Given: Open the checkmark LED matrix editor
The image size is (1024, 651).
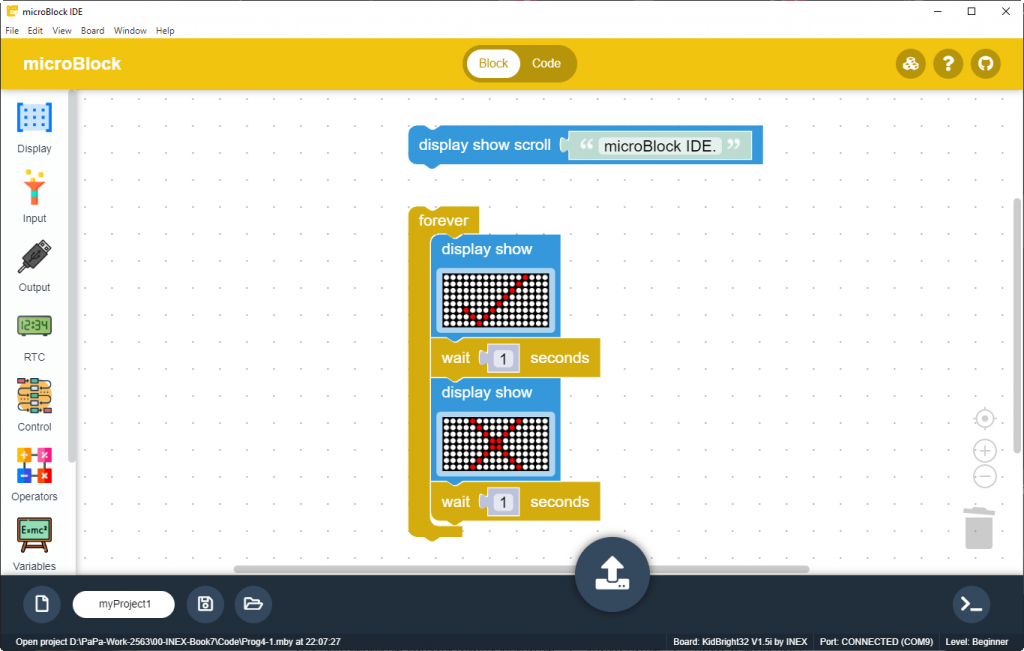Looking at the screenshot, I should [496, 300].
